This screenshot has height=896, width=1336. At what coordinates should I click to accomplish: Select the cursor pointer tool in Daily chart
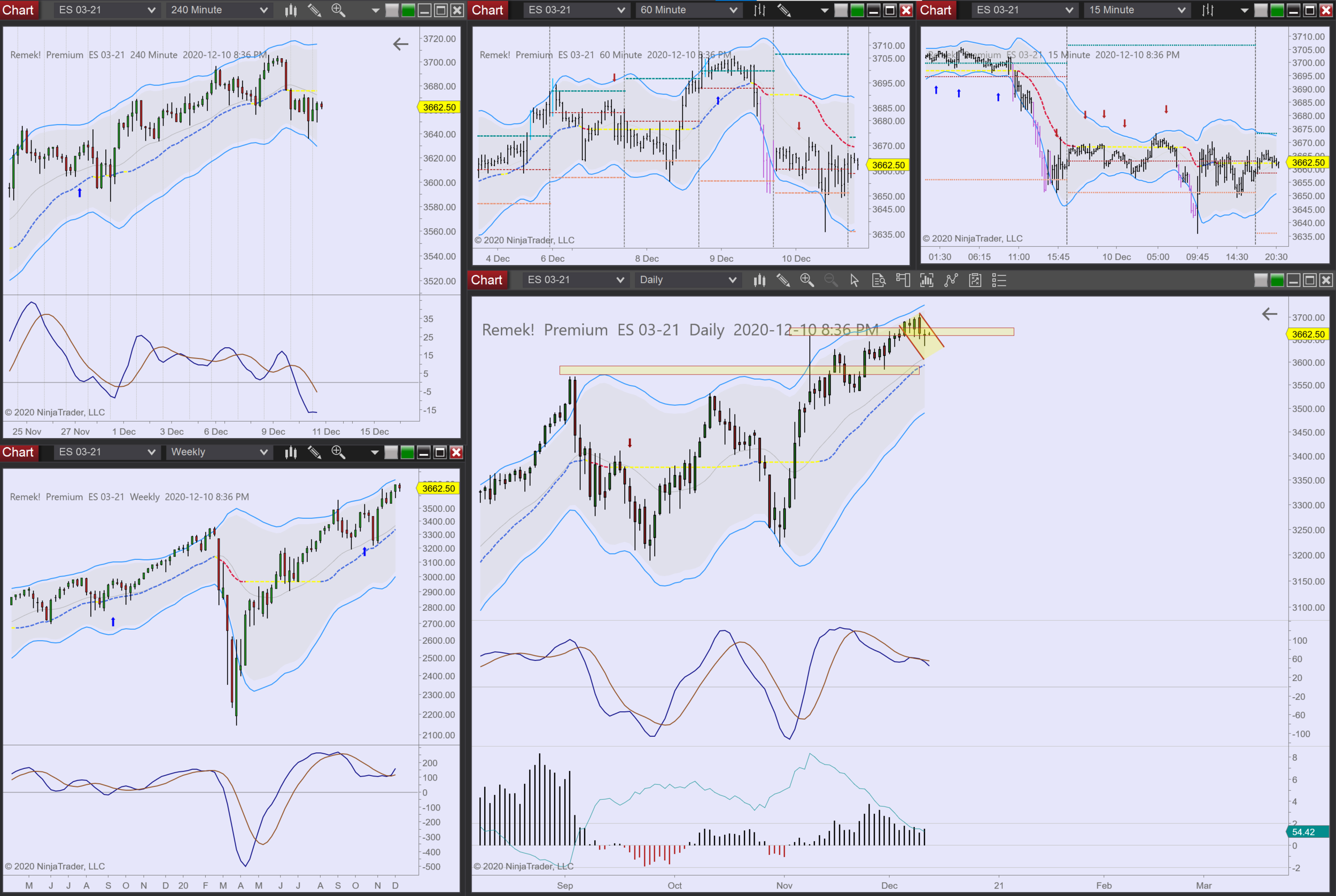tap(855, 280)
